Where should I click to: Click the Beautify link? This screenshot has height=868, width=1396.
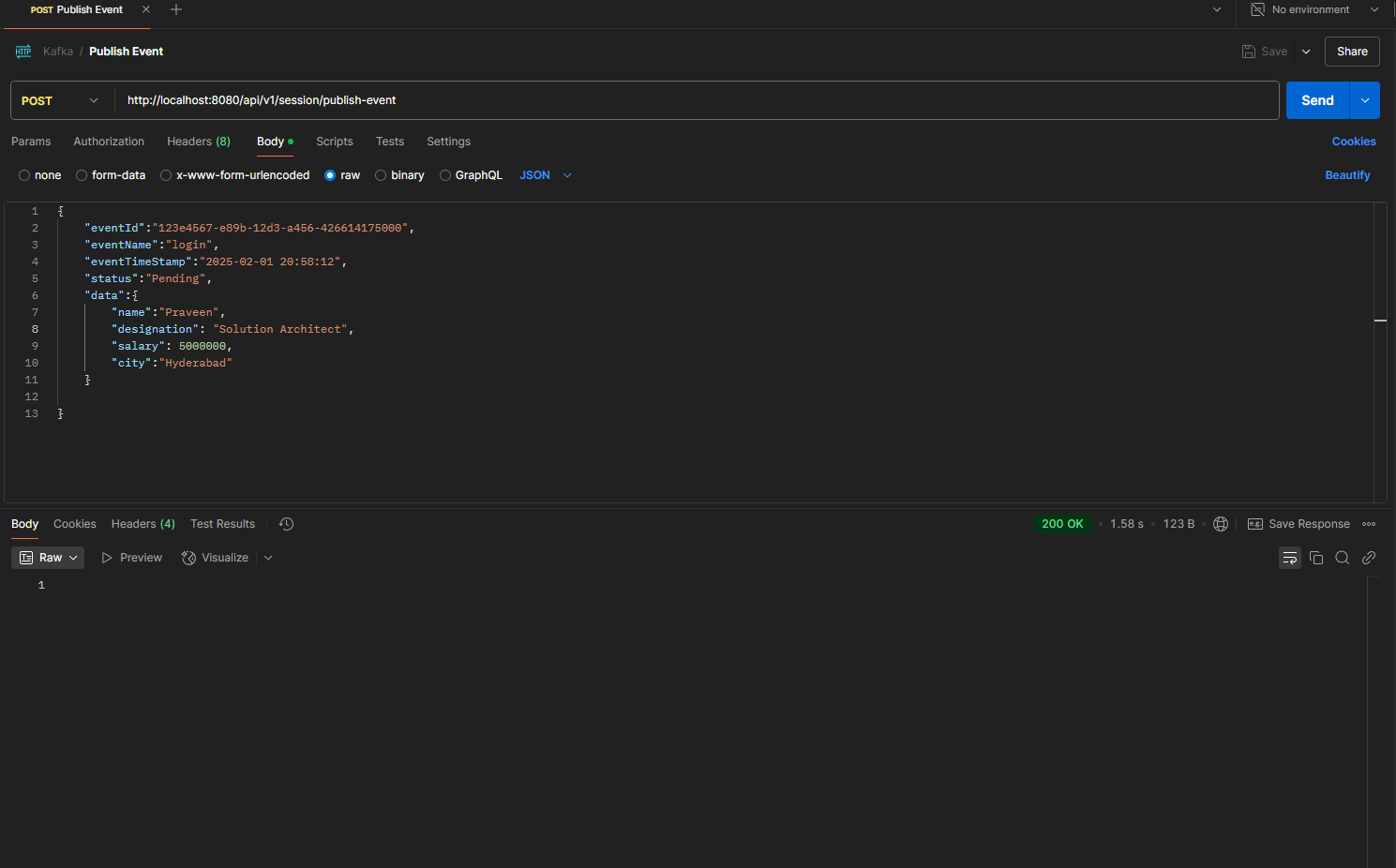1347,175
